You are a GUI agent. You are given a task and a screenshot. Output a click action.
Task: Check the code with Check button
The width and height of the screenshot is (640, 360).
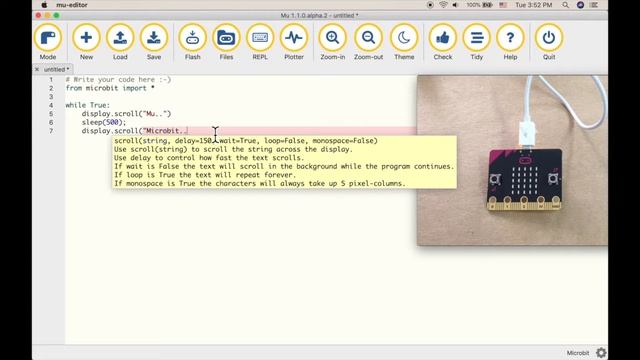(x=442, y=42)
